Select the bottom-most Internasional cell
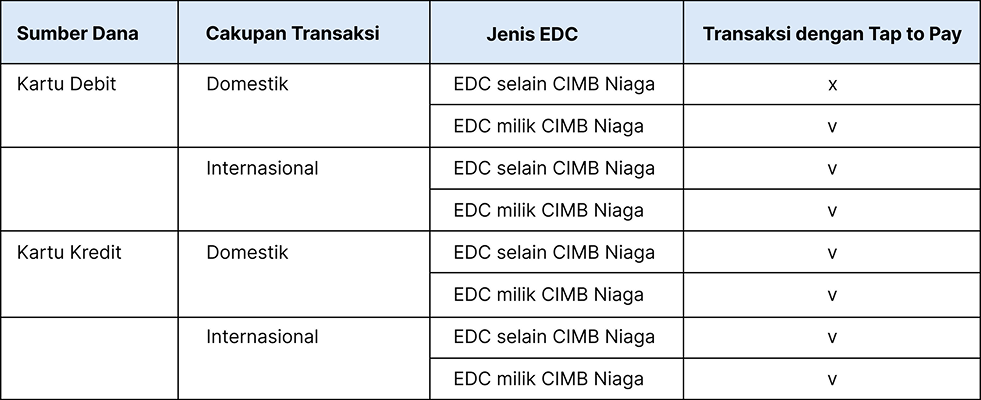The image size is (981, 400). coord(262,337)
